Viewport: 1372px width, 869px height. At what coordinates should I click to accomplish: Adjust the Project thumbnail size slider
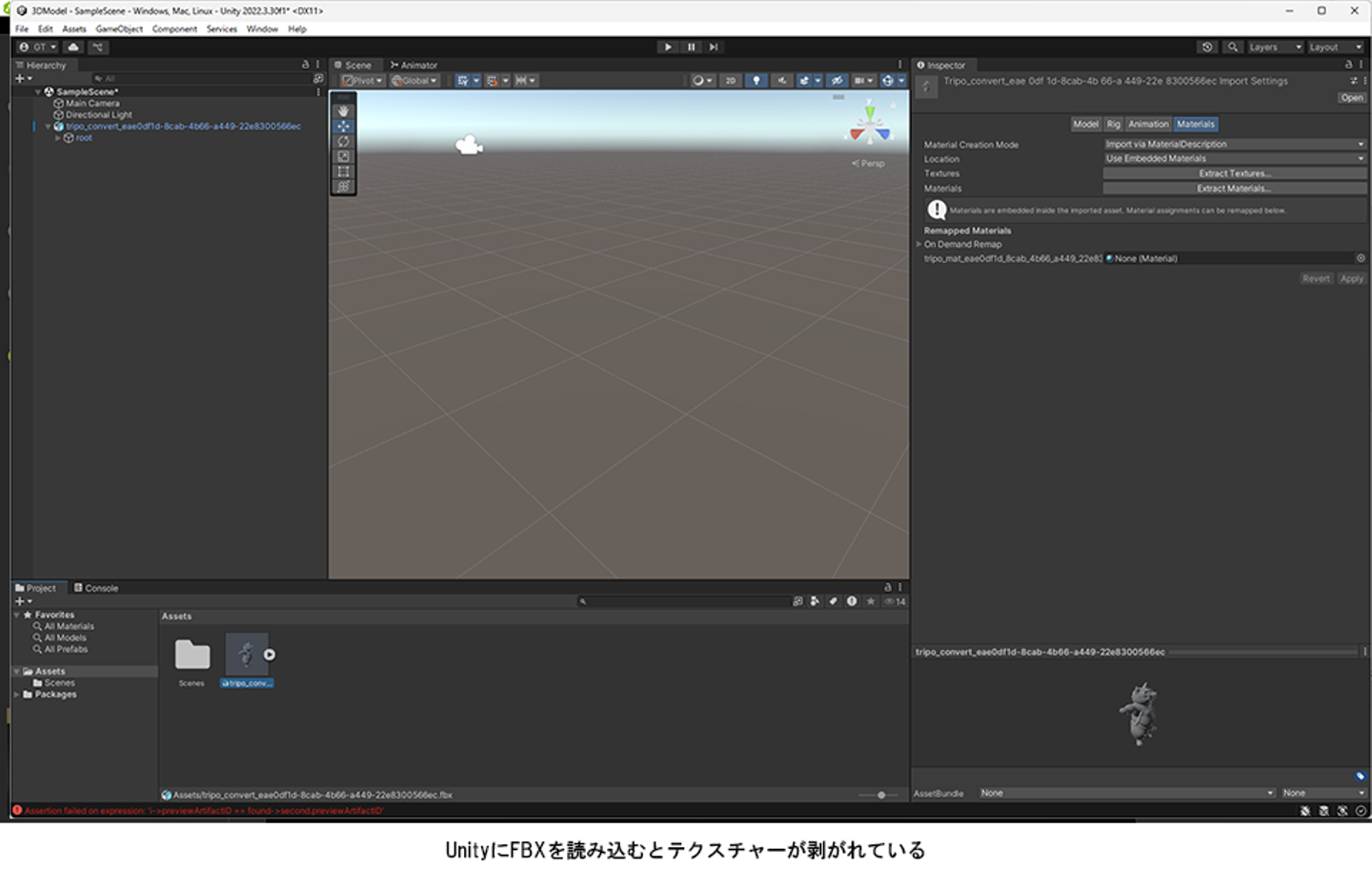point(880,795)
